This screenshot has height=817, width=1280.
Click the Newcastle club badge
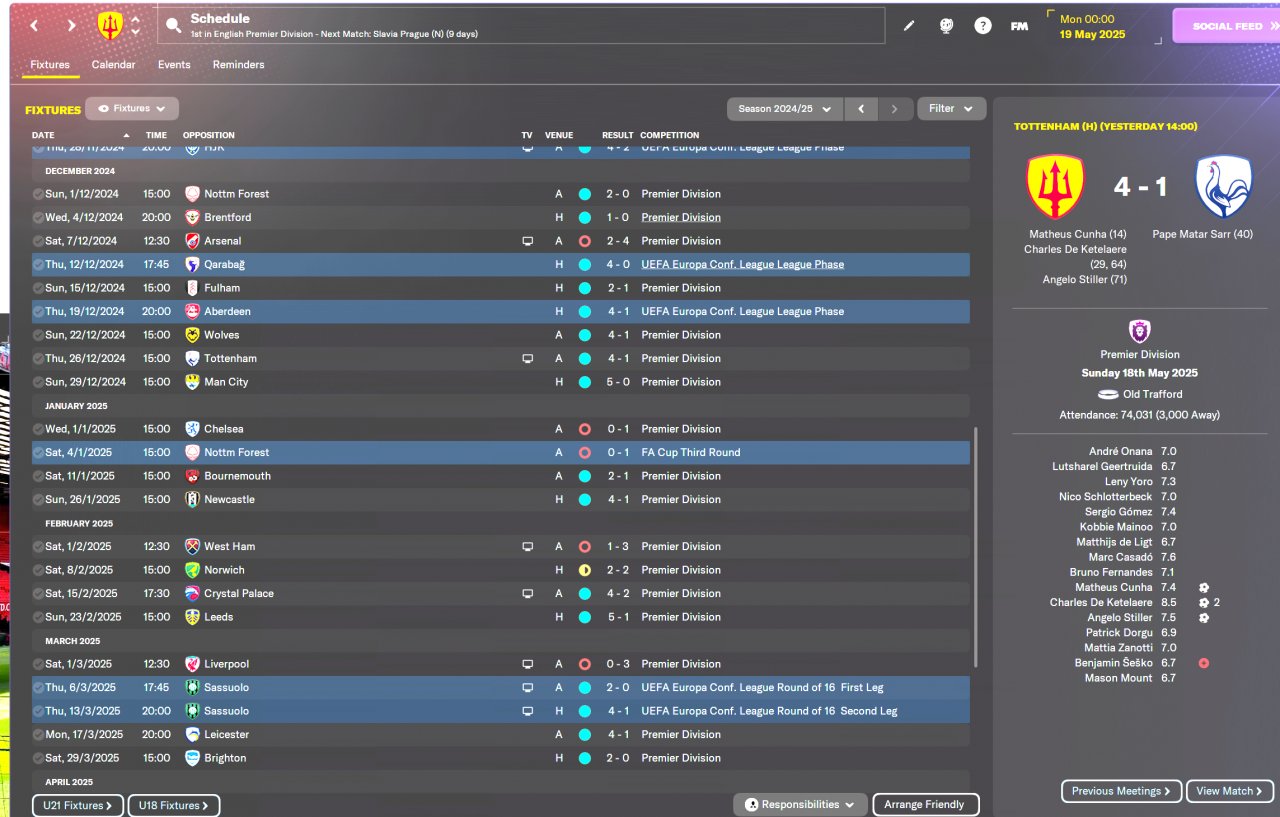pyautogui.click(x=192, y=500)
